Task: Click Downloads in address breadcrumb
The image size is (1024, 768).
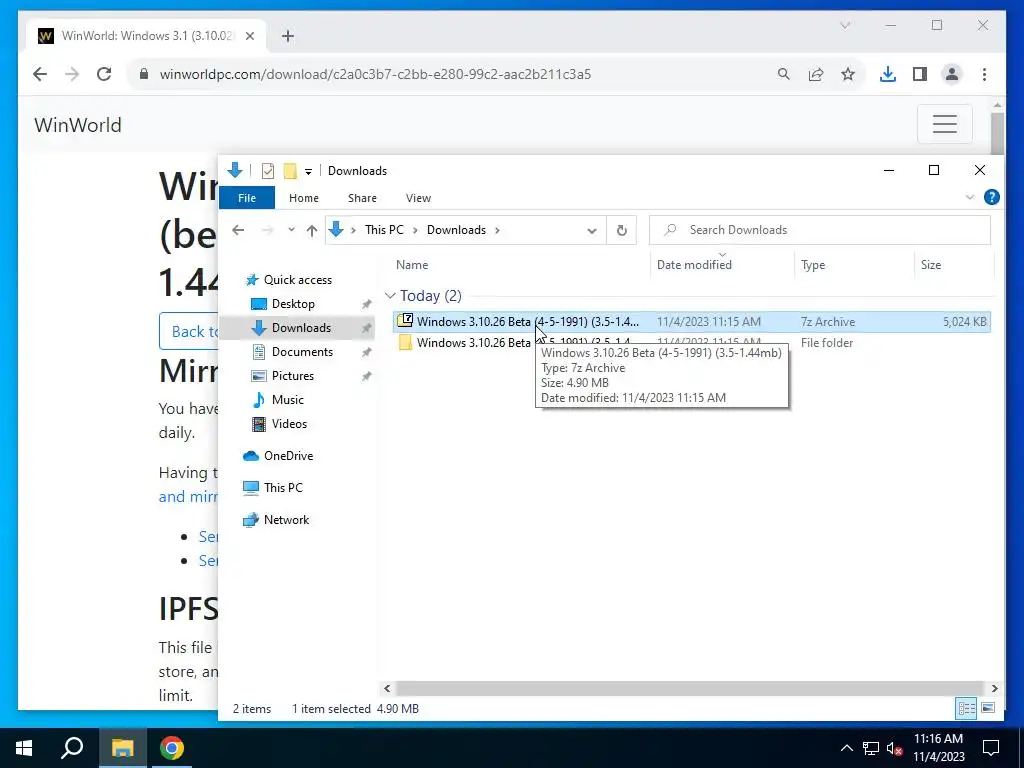Action: [456, 230]
